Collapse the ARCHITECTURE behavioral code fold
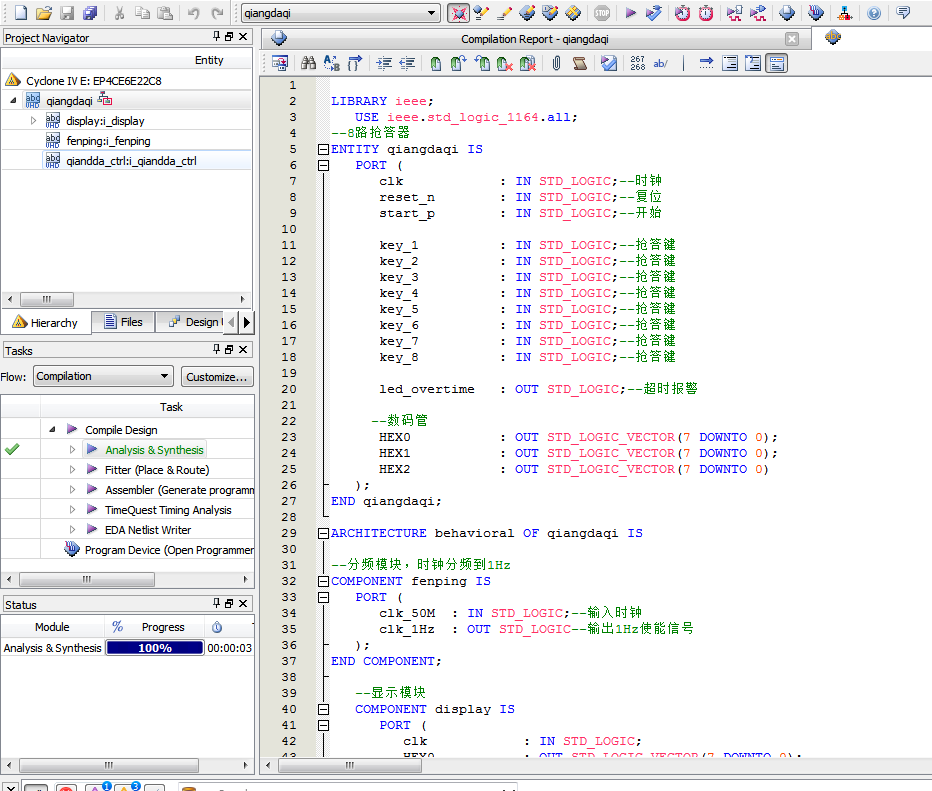Screen dimensions: 932x791 tap(323, 533)
